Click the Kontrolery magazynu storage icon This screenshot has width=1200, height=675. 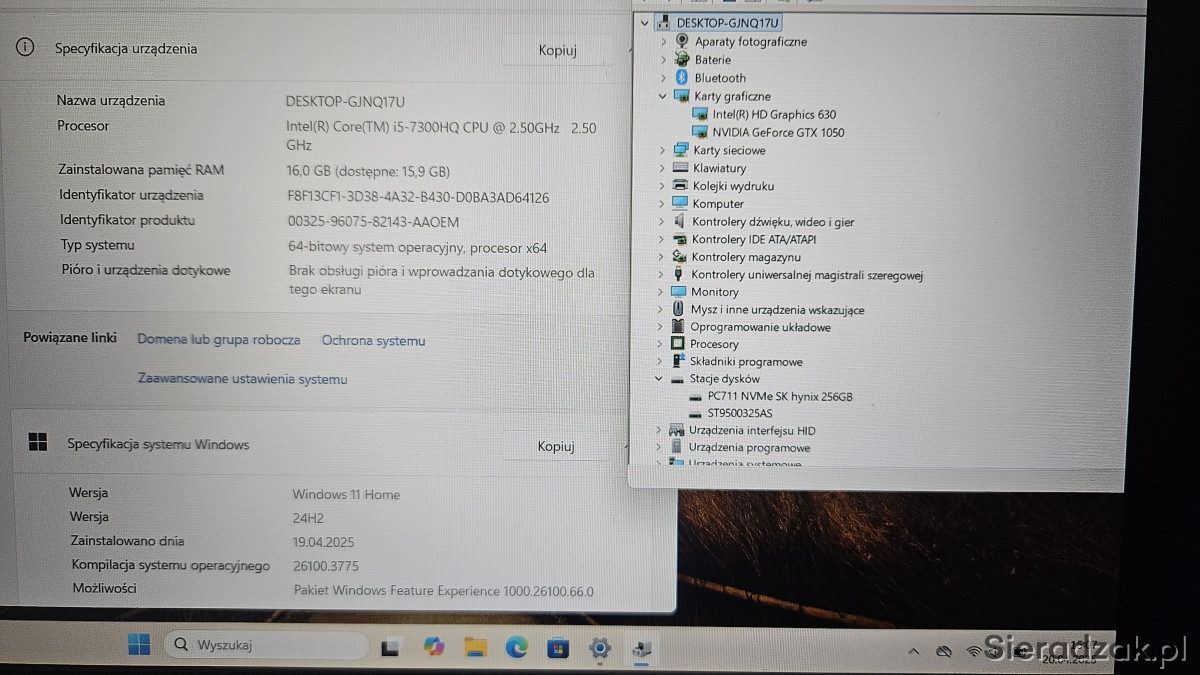tap(680, 257)
